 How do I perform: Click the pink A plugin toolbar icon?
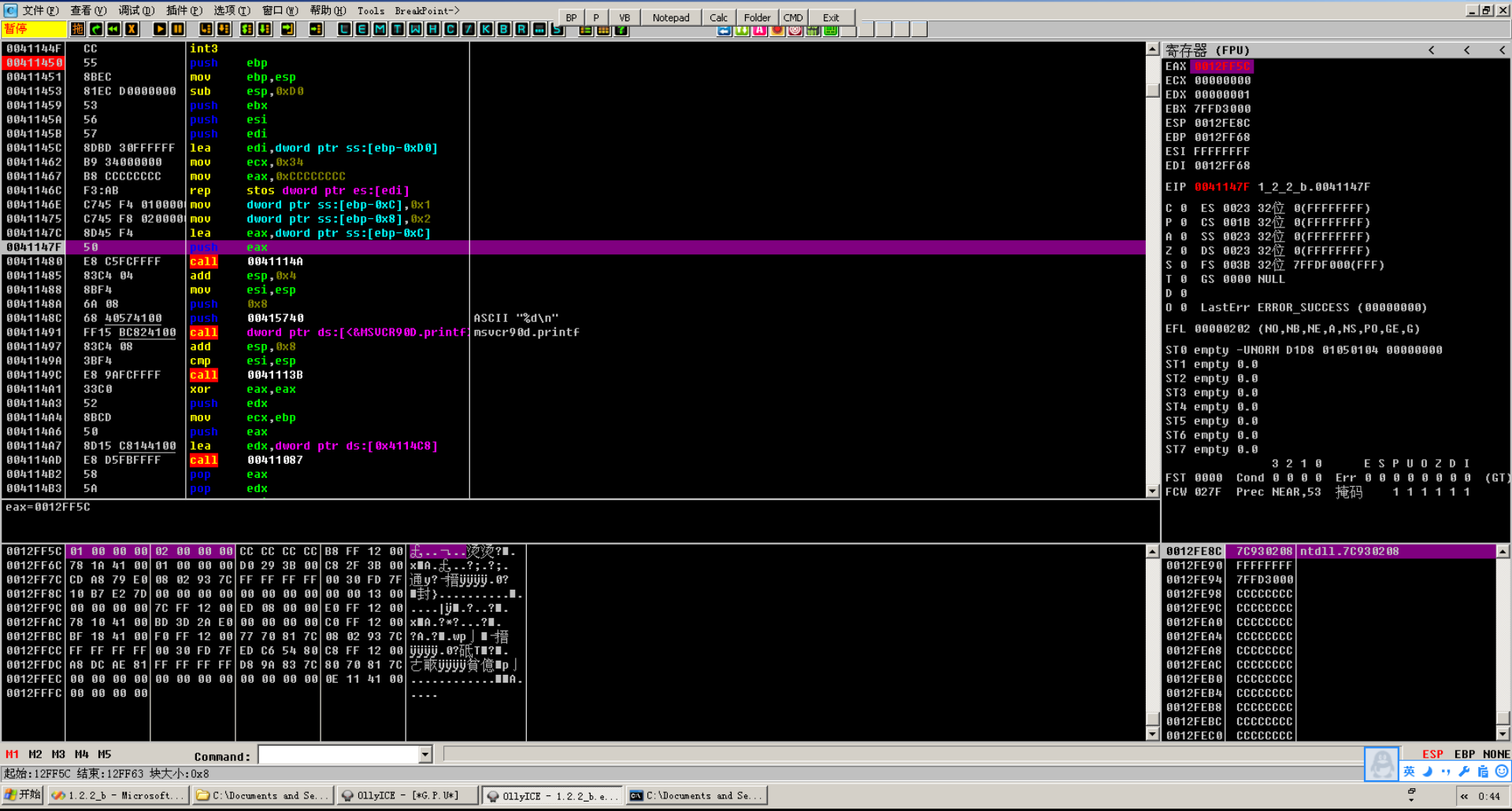click(759, 30)
